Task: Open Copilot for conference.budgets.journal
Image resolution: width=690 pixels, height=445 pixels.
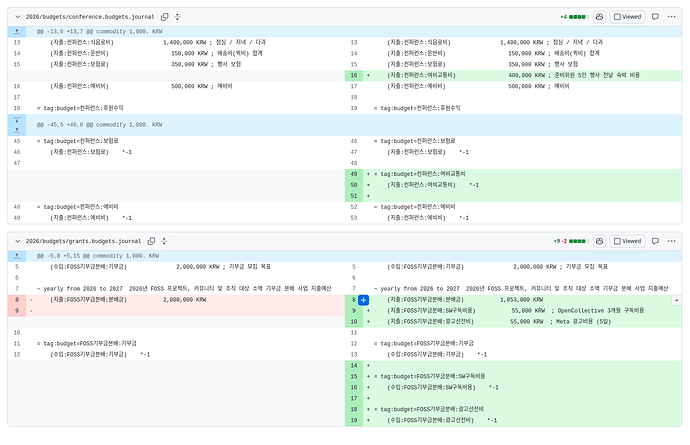Action: 599,17
